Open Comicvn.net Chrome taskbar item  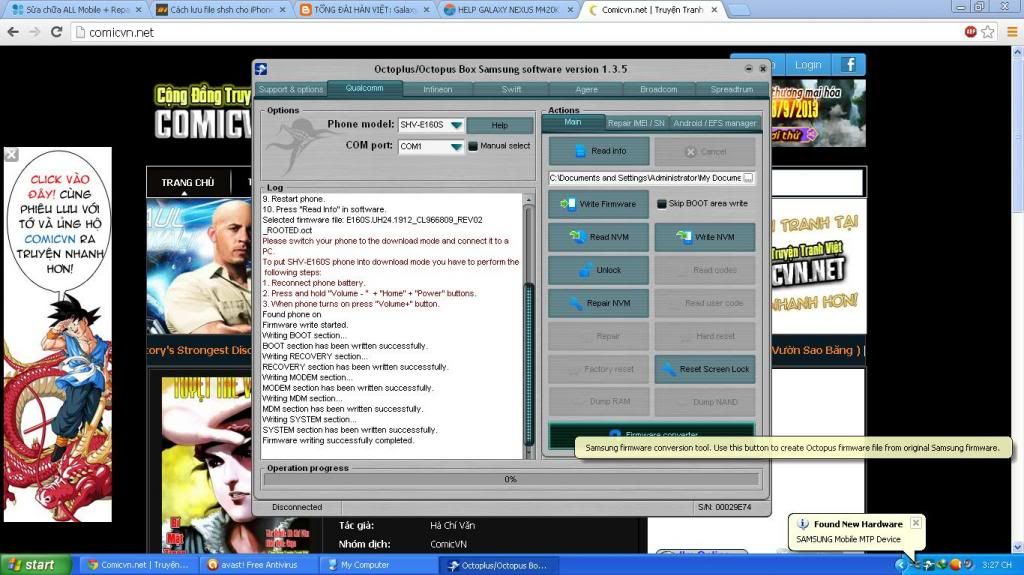coord(138,565)
